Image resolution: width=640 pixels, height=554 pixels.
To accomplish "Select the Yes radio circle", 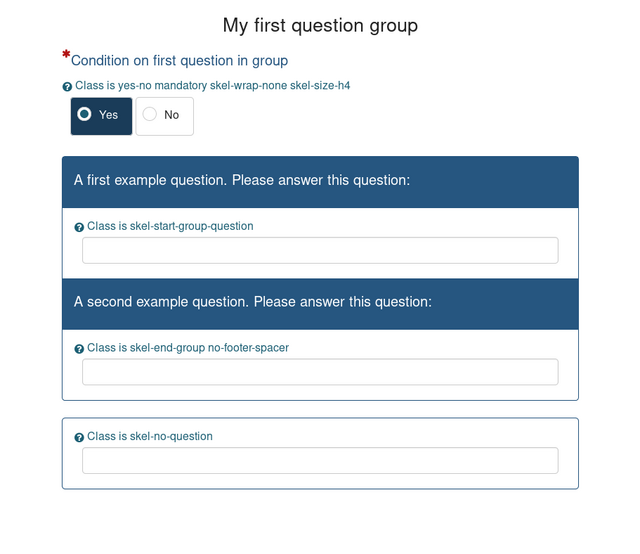I will tap(84, 114).
